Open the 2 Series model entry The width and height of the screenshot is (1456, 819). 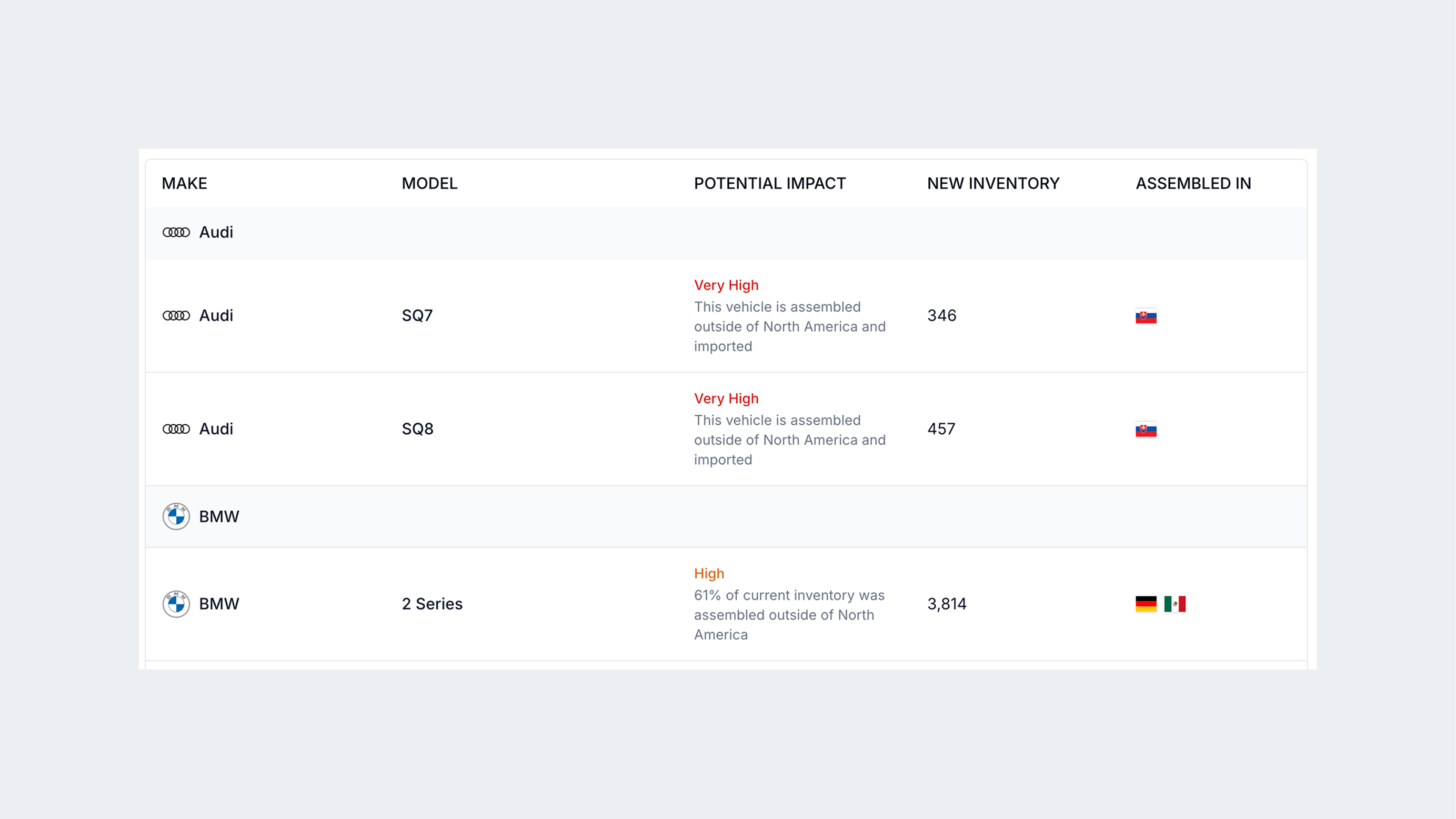[432, 604]
